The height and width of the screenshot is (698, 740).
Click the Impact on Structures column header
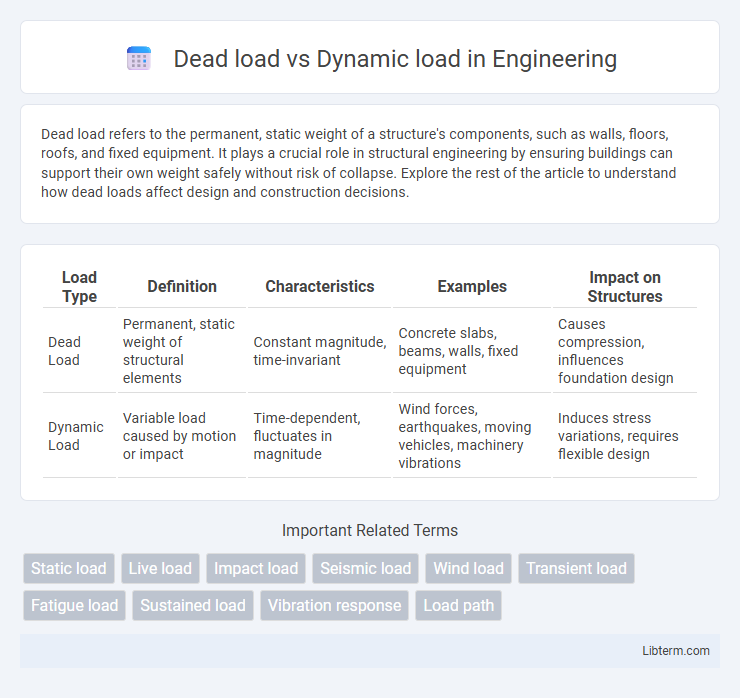[x=625, y=286]
